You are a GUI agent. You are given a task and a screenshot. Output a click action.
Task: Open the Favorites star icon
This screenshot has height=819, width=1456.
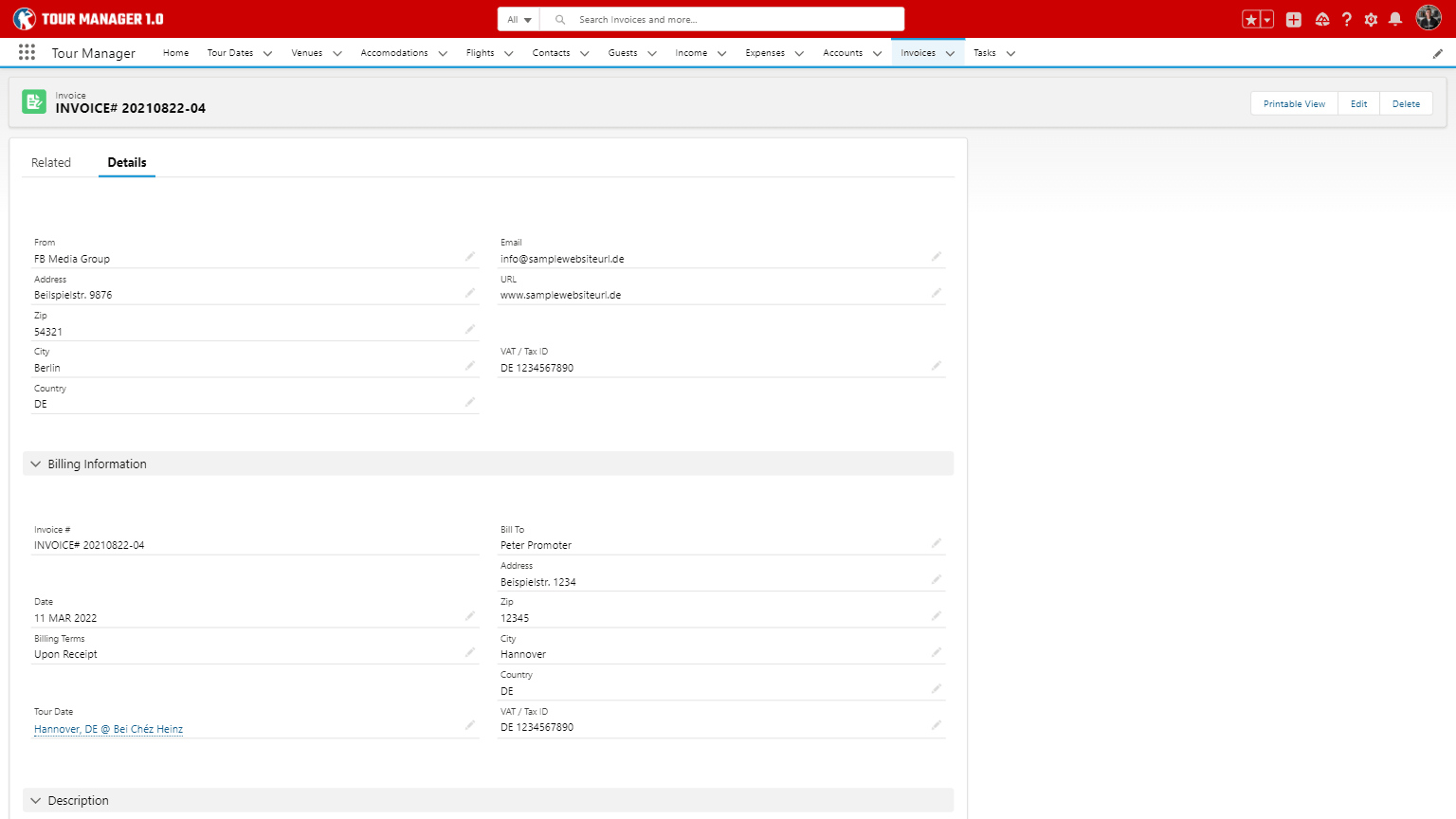(x=1251, y=19)
